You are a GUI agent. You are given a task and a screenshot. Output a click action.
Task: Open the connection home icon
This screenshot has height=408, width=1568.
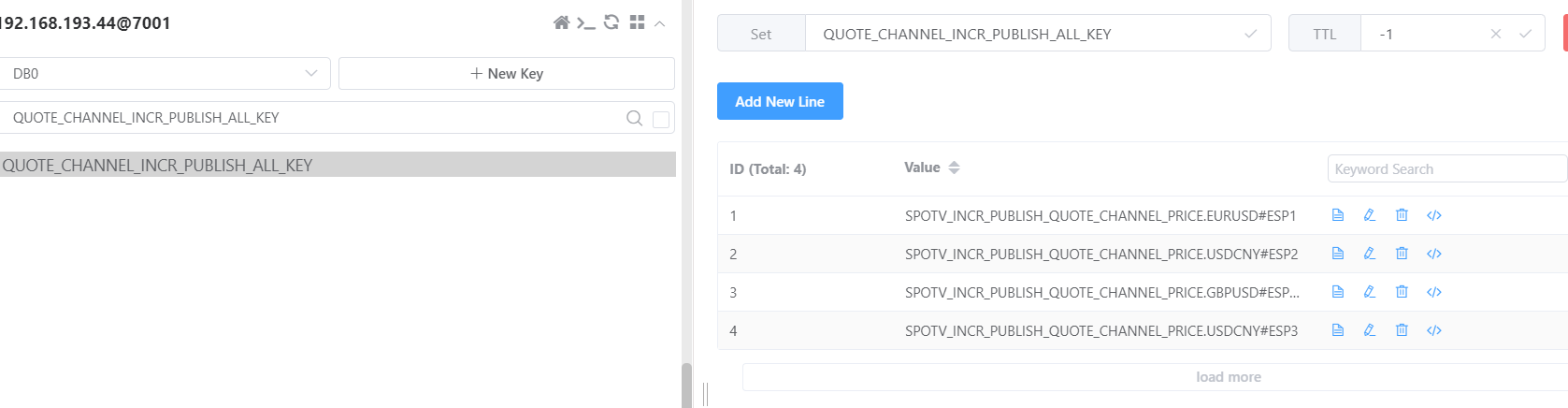coord(561,22)
